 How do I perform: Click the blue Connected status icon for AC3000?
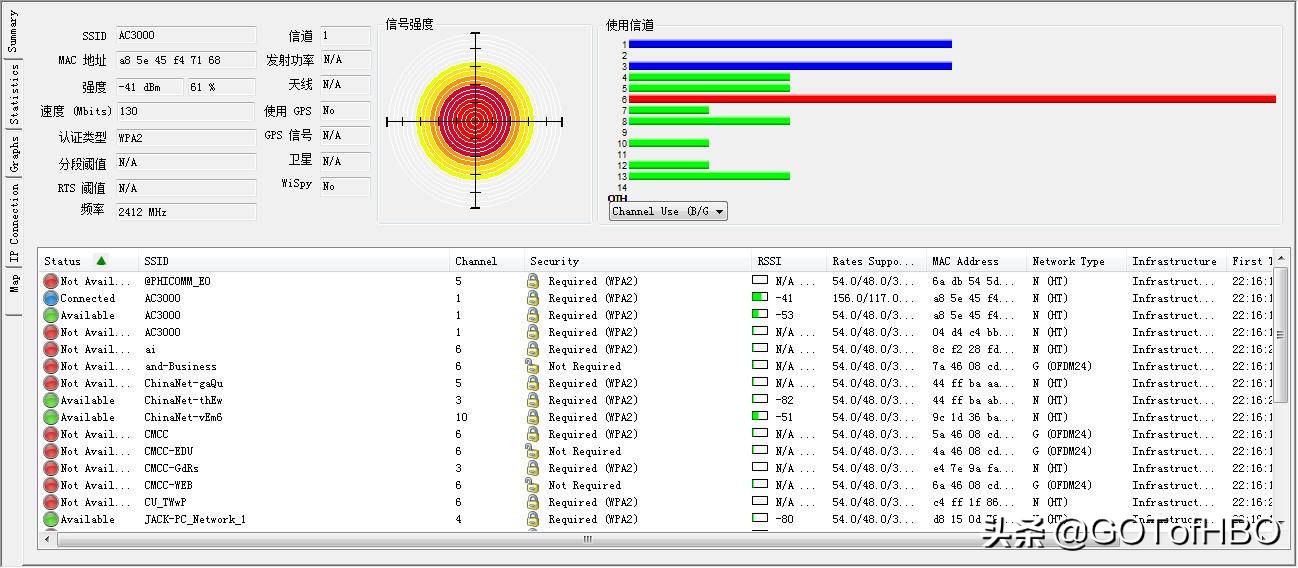tap(51, 298)
